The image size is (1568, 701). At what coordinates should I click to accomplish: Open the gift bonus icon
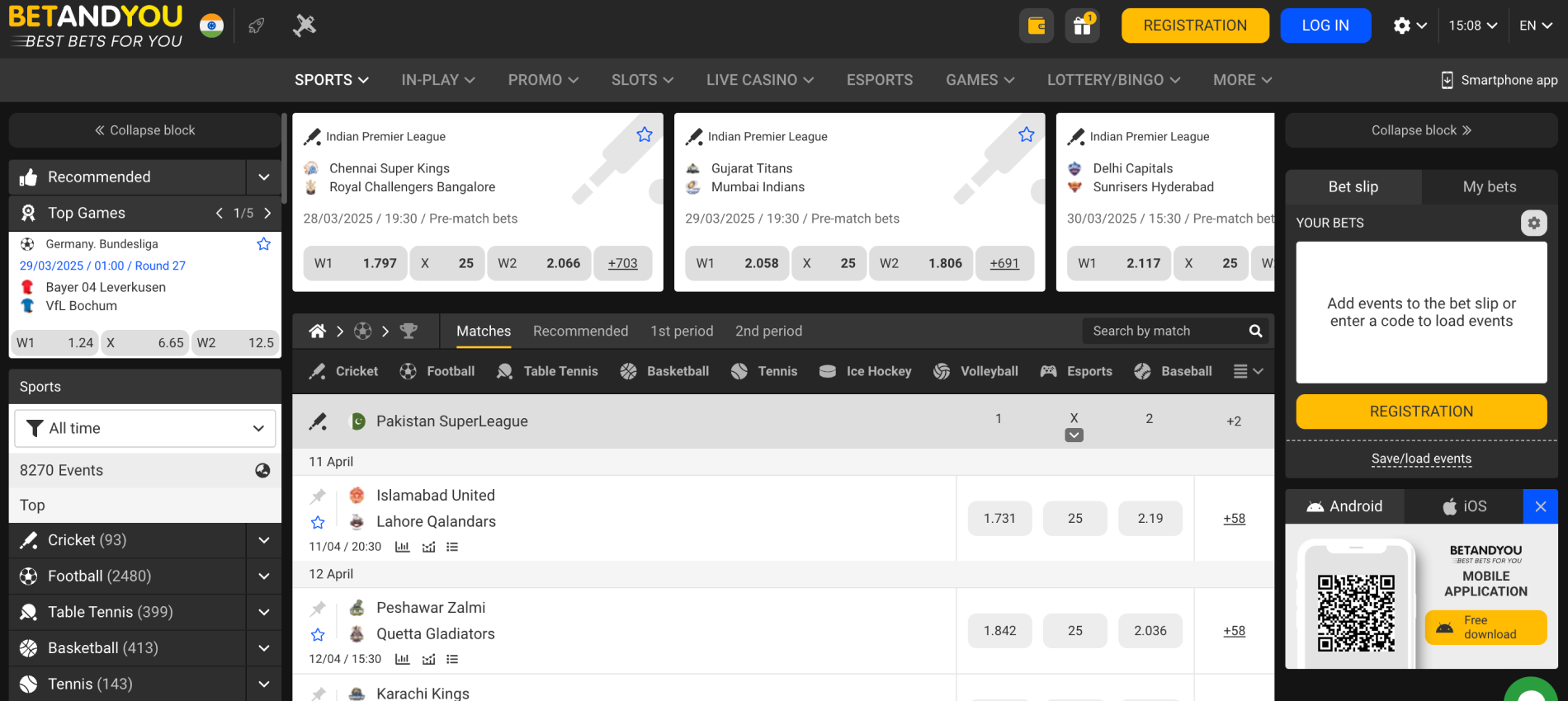1082,26
